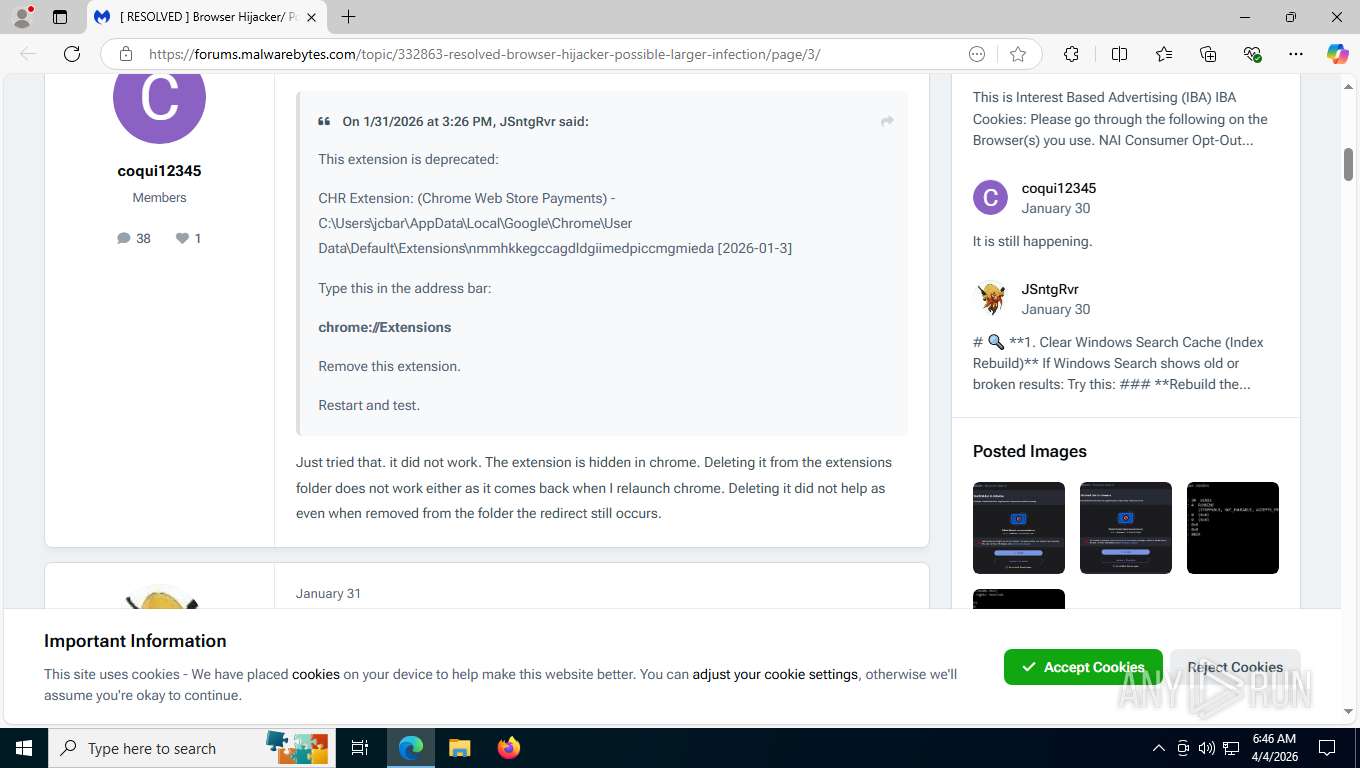1360x768 pixels.
Task: Open Windows Start menu
Action: (23, 748)
